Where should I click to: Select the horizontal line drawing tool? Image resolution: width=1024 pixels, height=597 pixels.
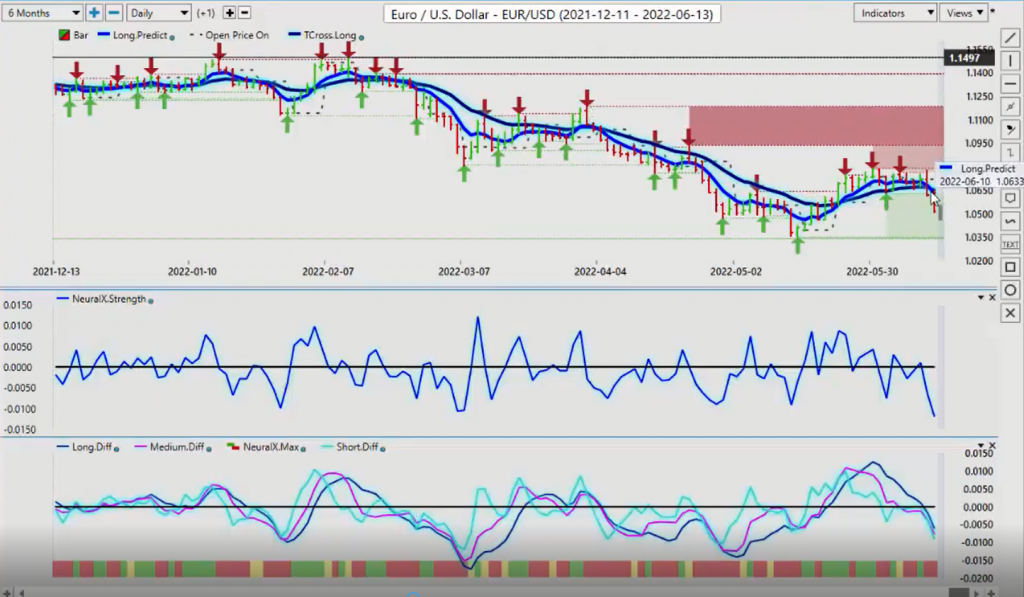pos(1010,84)
